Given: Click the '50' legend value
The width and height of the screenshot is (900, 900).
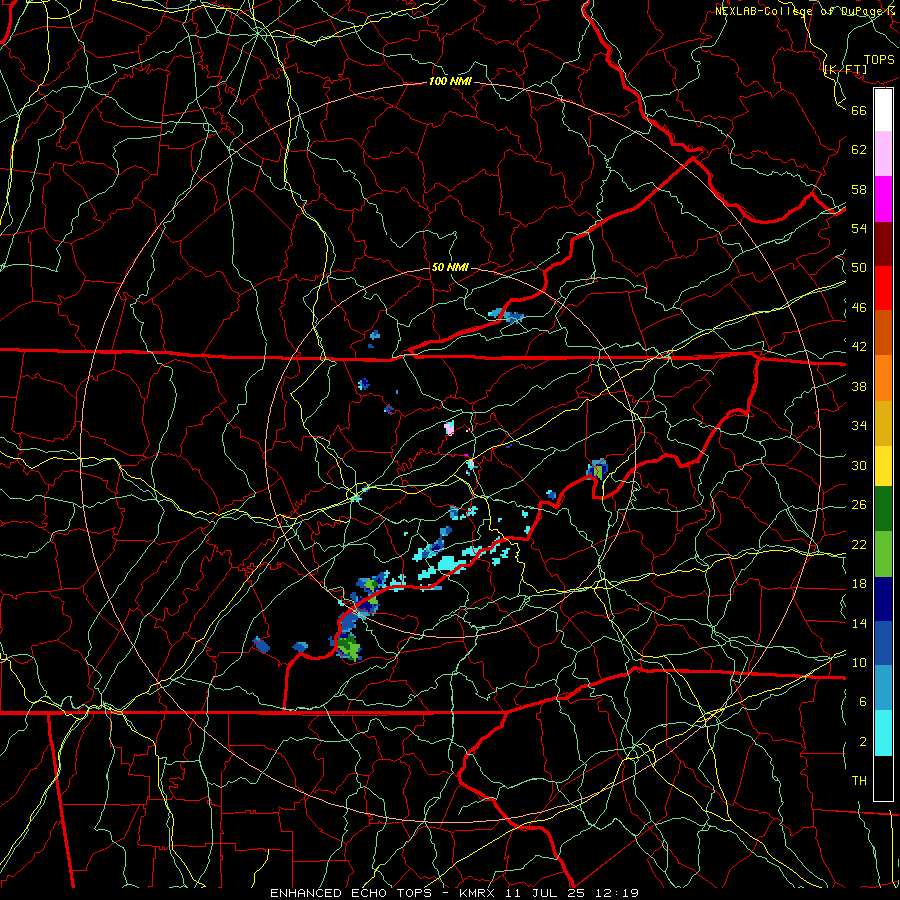Looking at the screenshot, I should coord(859,267).
